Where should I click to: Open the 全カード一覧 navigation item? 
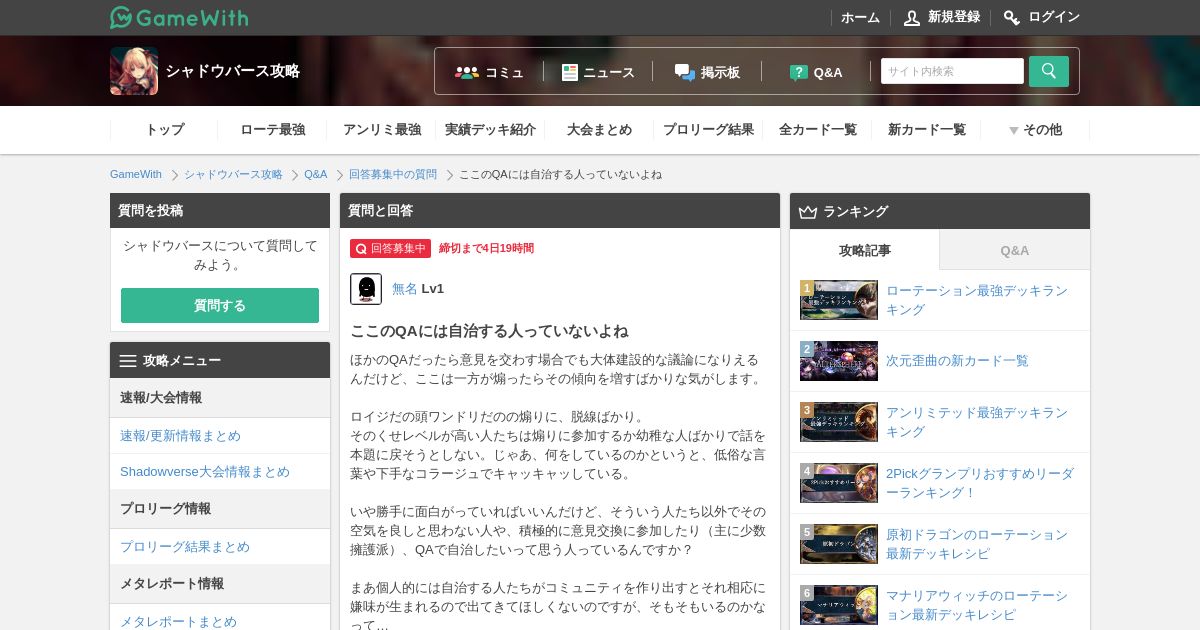click(x=817, y=130)
